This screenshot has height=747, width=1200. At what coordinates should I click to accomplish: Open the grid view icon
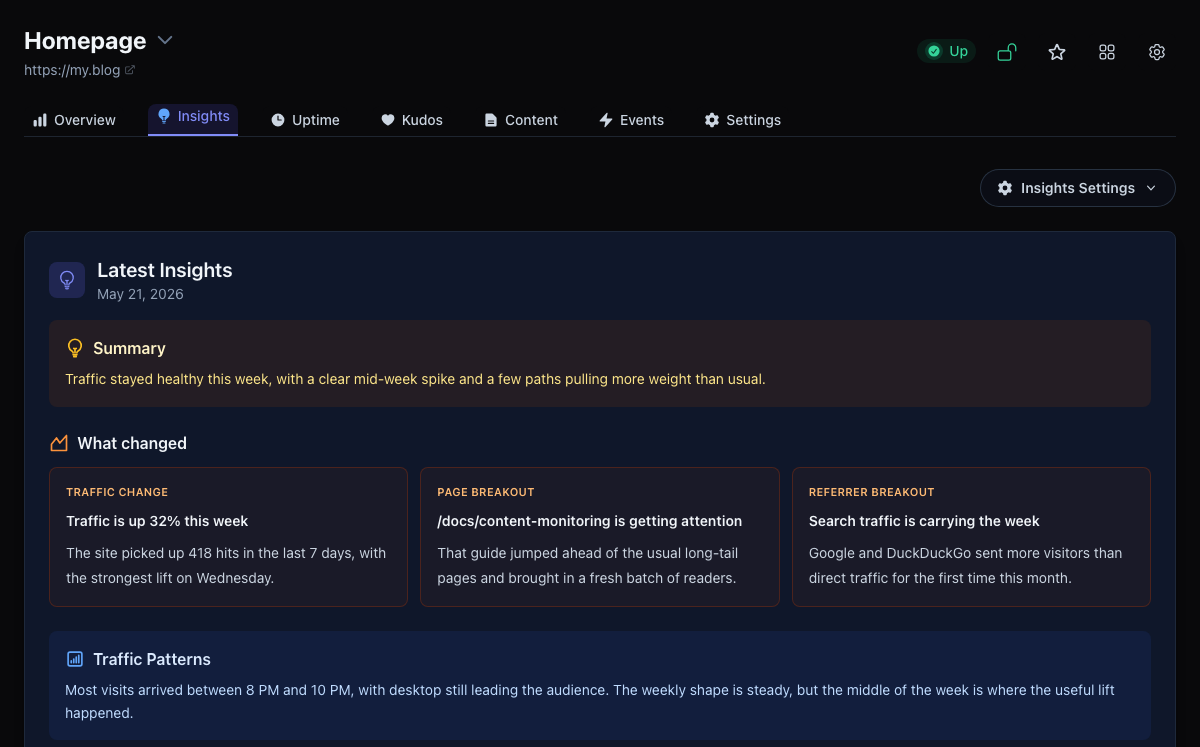click(x=1107, y=52)
